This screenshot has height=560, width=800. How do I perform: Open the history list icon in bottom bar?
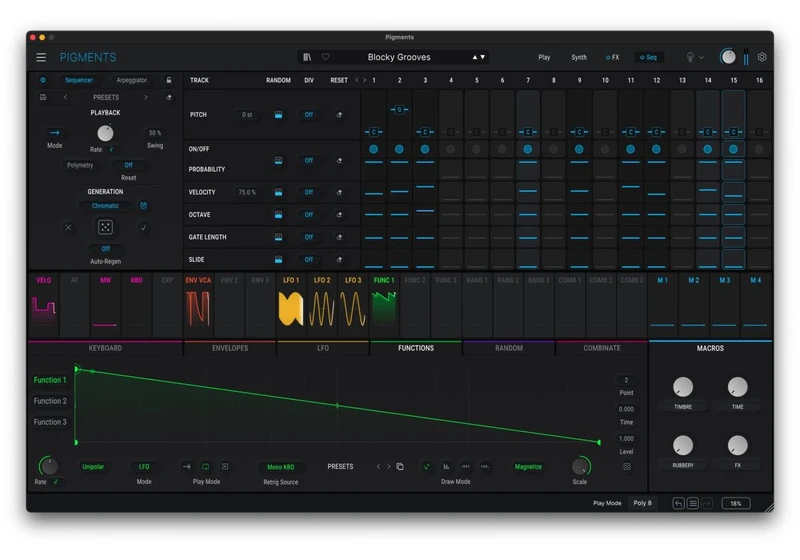tap(692, 503)
